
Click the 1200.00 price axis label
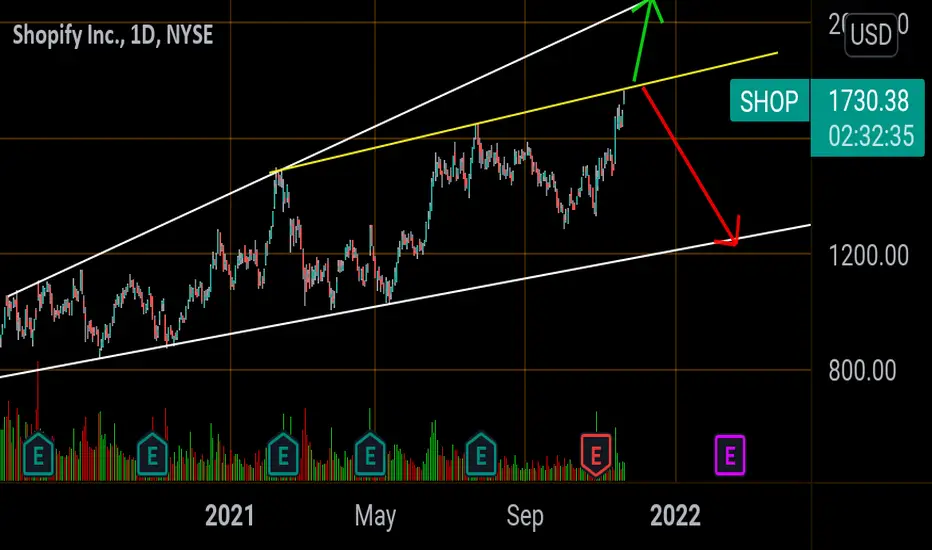(868, 256)
